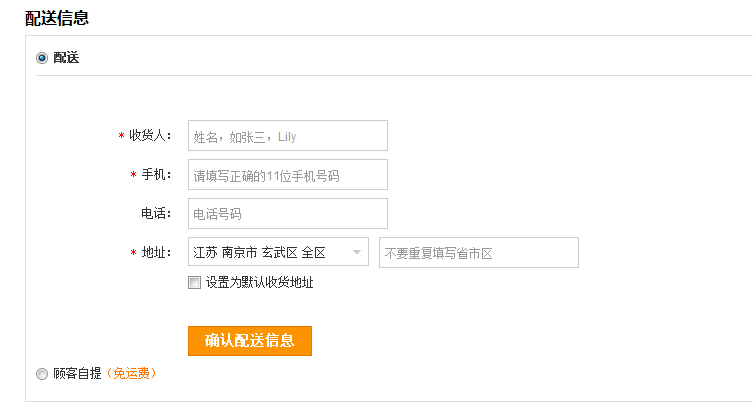Click the 设置为默认收货地址 label text
Screen dimensions: 753x407
coord(259,283)
